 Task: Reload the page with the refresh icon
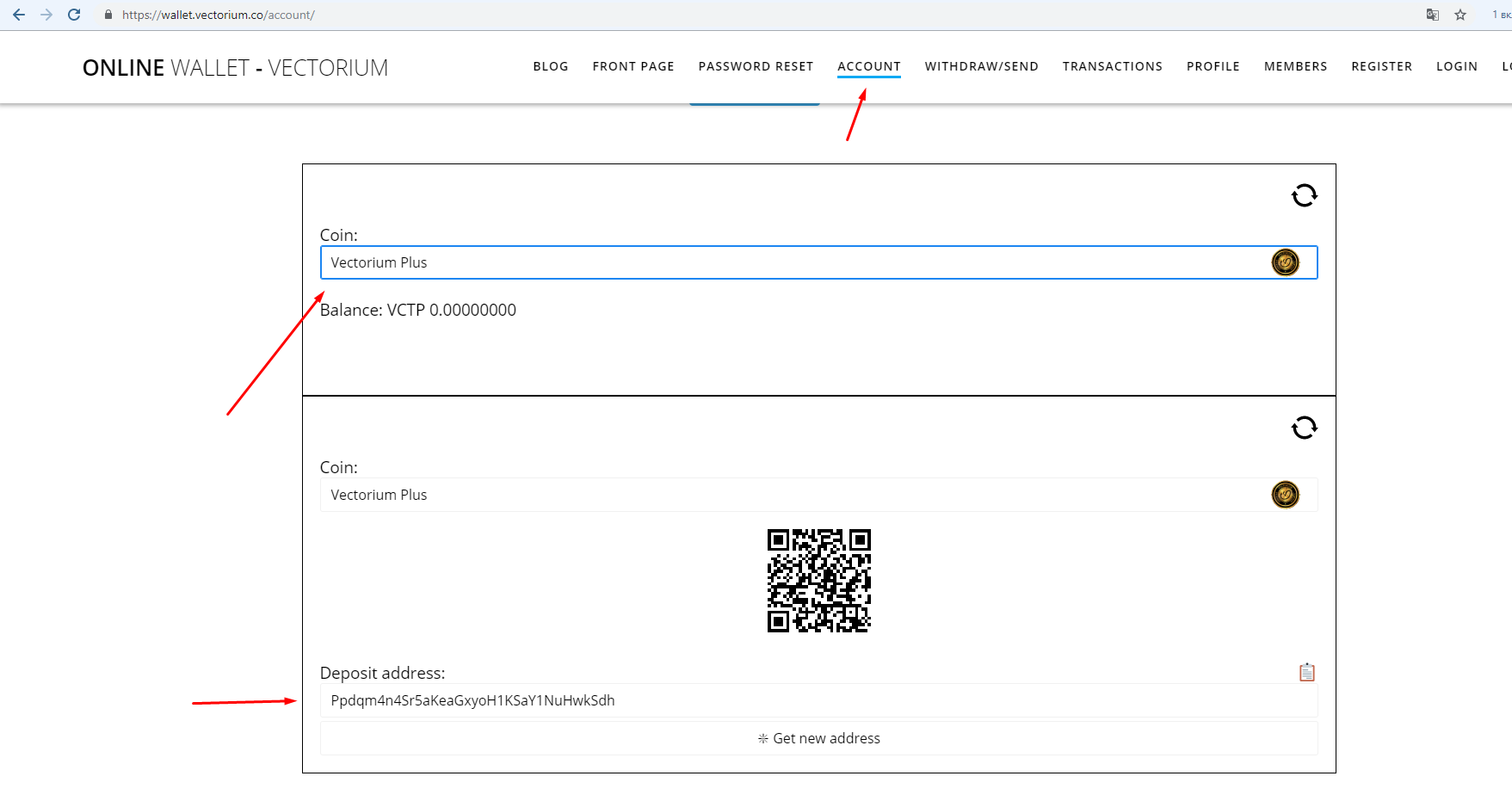(74, 15)
